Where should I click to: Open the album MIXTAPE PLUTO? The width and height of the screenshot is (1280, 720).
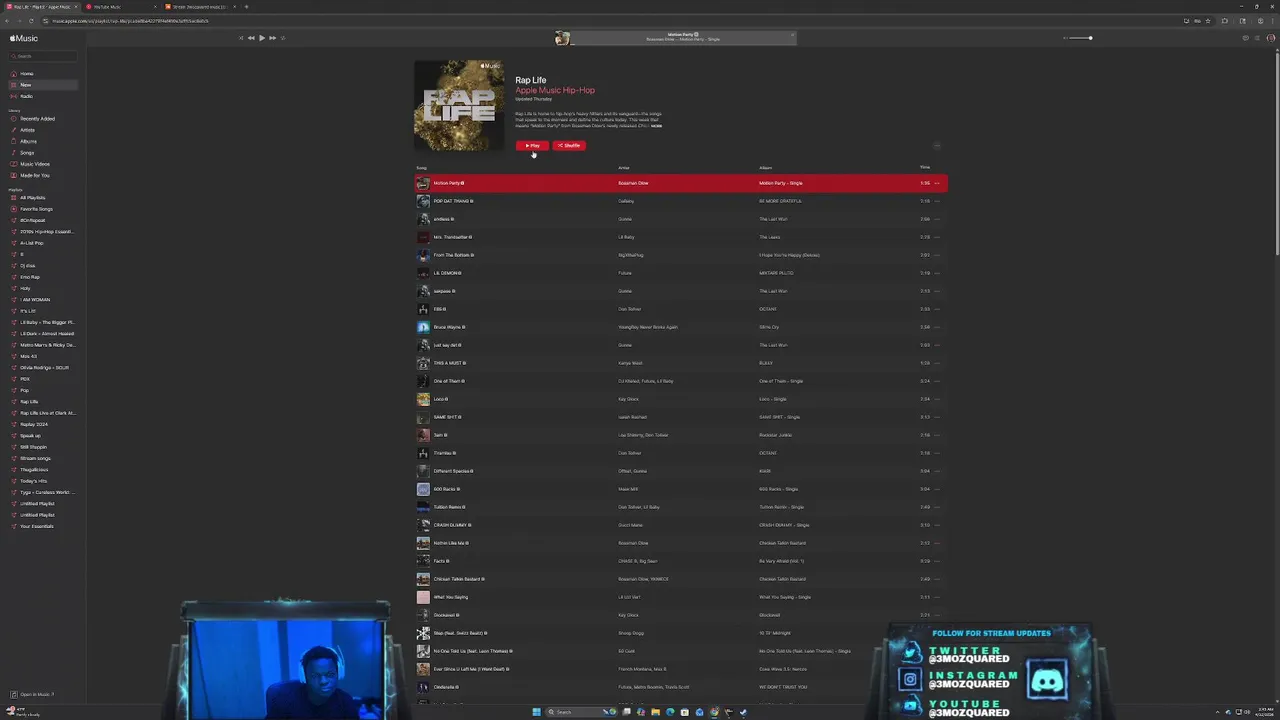tap(776, 273)
